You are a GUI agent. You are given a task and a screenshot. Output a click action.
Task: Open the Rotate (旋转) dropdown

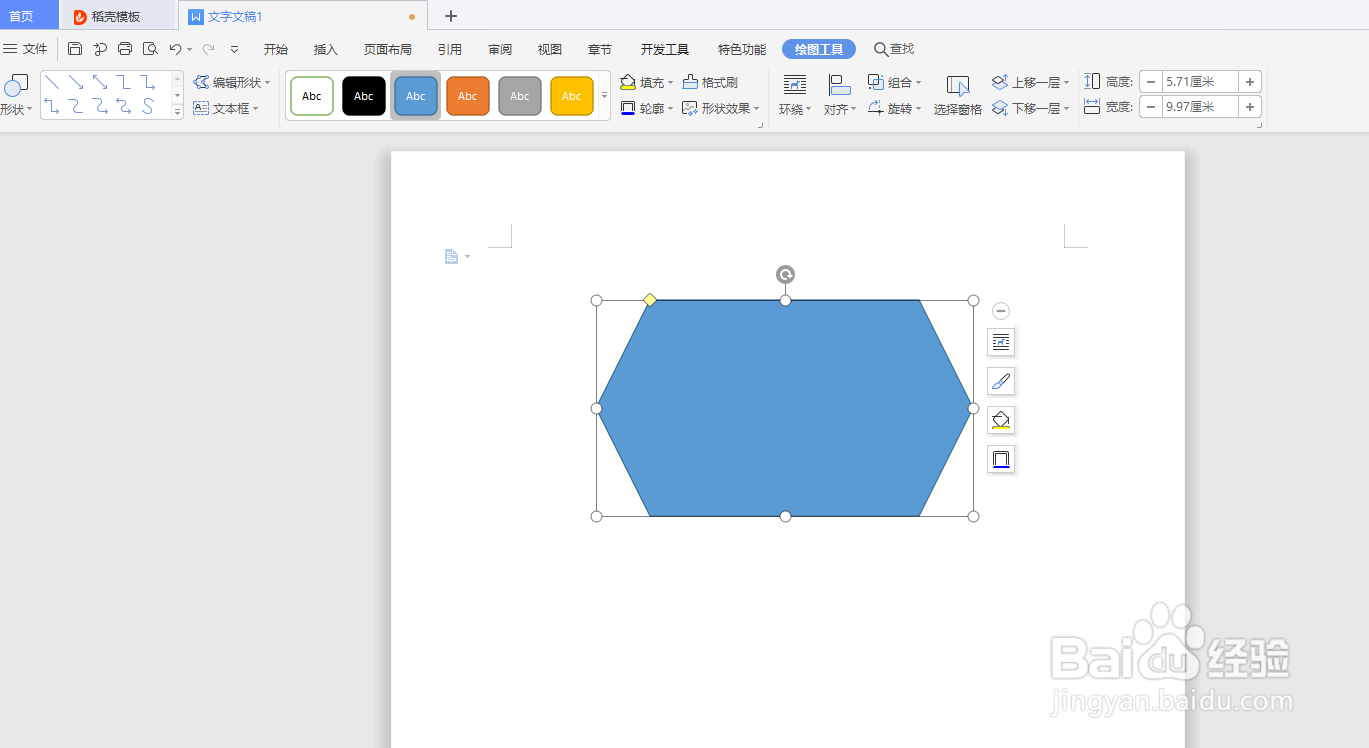[x=895, y=108]
